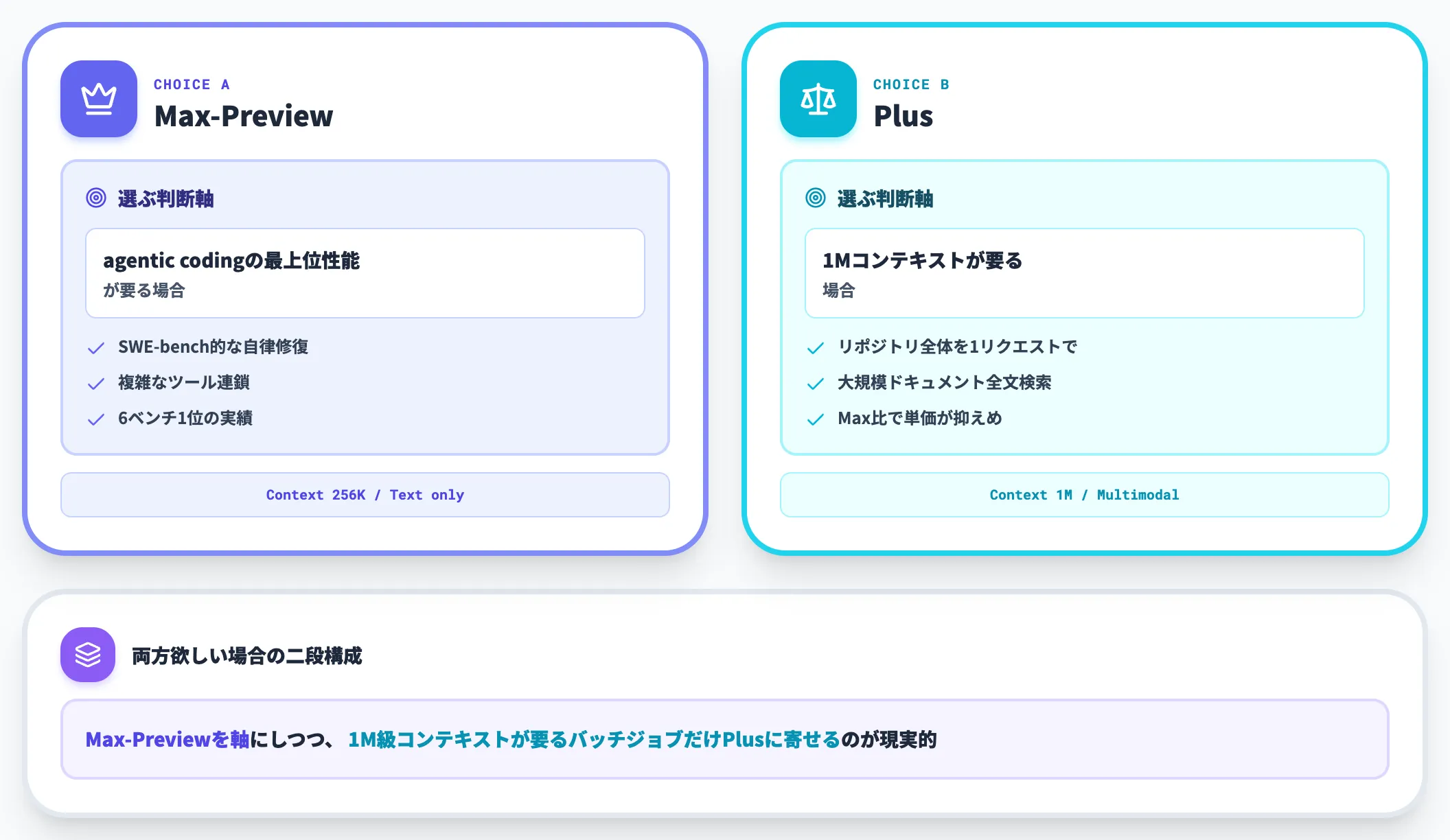Image resolution: width=1450 pixels, height=840 pixels.
Task: Click the Max比で単価が抑えめ item
Action: [x=919, y=418]
